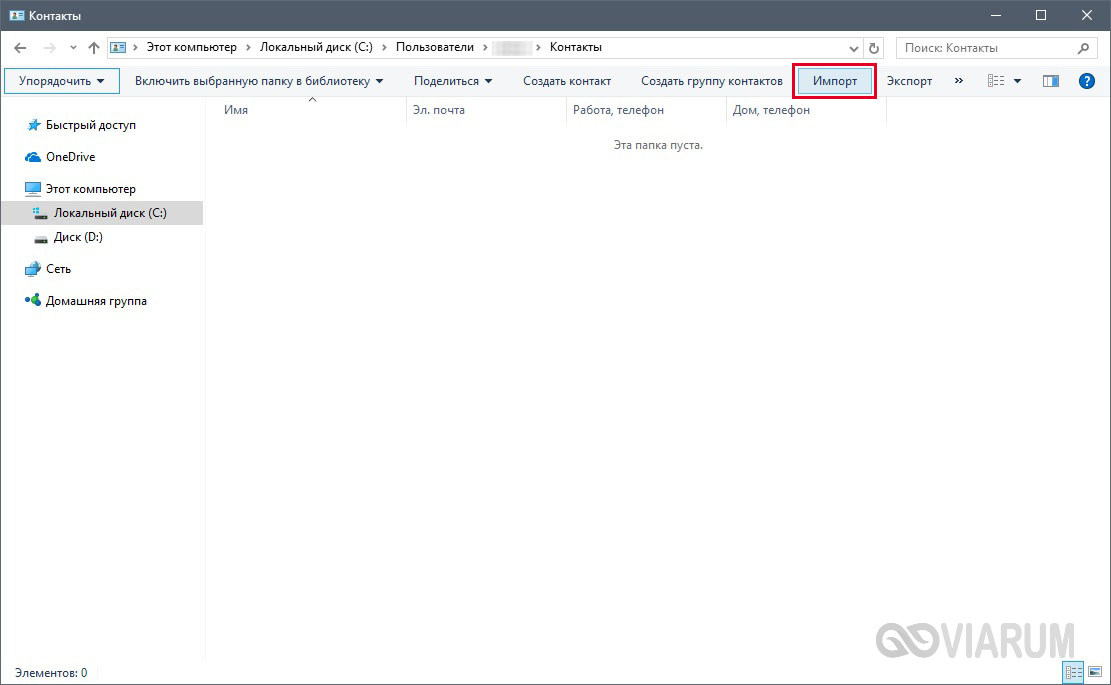Click the change view icon in toolbar
The height and width of the screenshot is (685, 1111).
pos(996,81)
